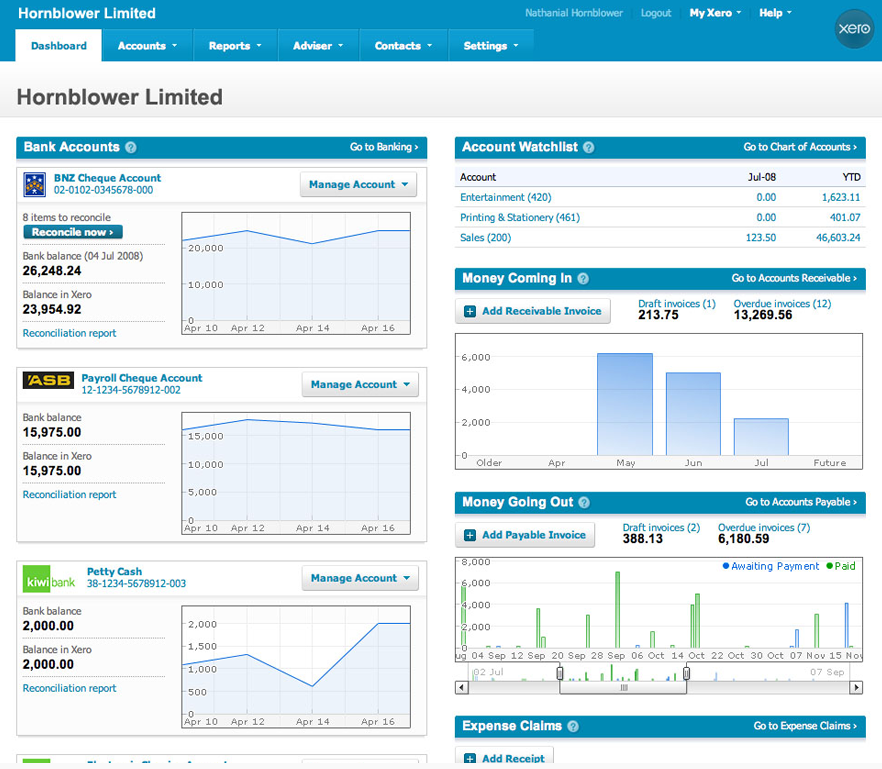Go to Accounts Receivable link
Viewport: 882px width, 769px height.
point(794,278)
